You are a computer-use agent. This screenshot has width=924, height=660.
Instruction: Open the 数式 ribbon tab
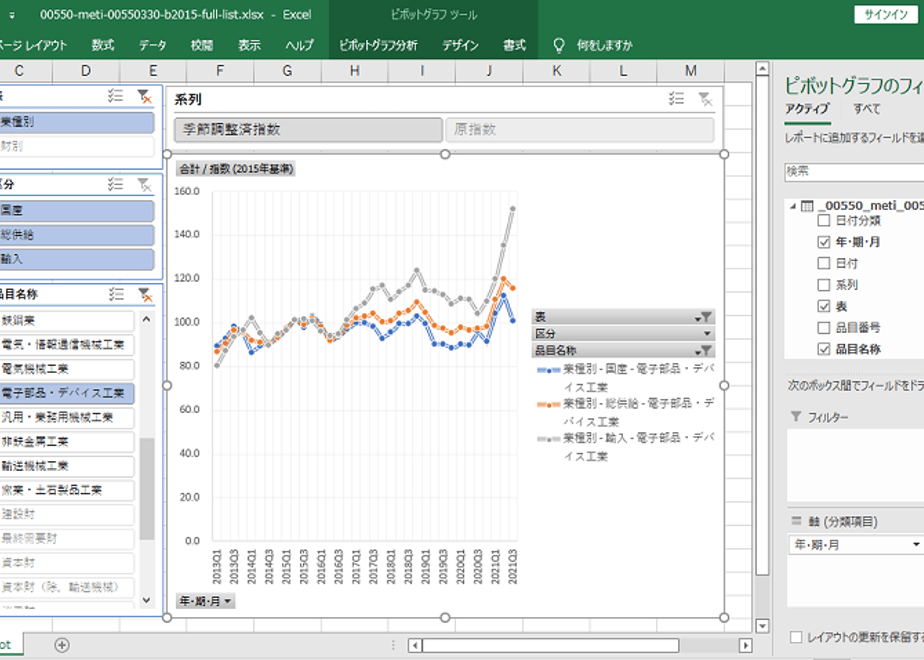[103, 45]
